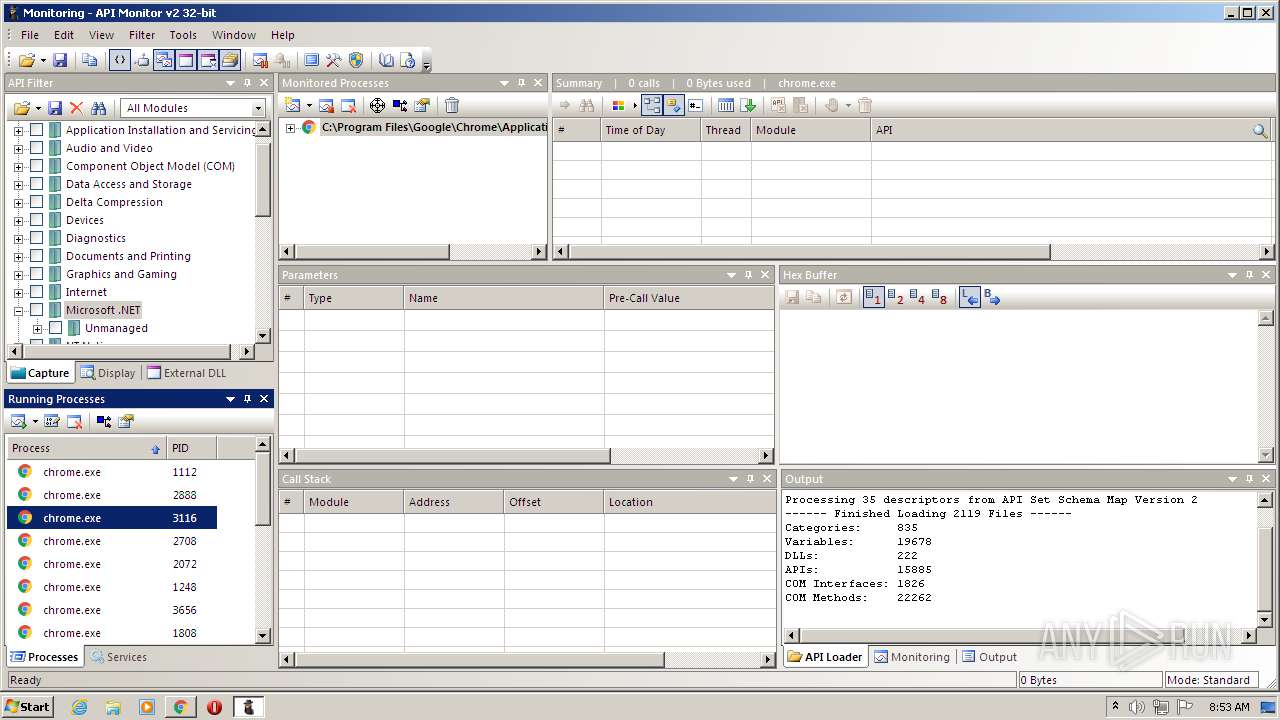Click the binoculars find icon in API Filter

tap(98, 108)
